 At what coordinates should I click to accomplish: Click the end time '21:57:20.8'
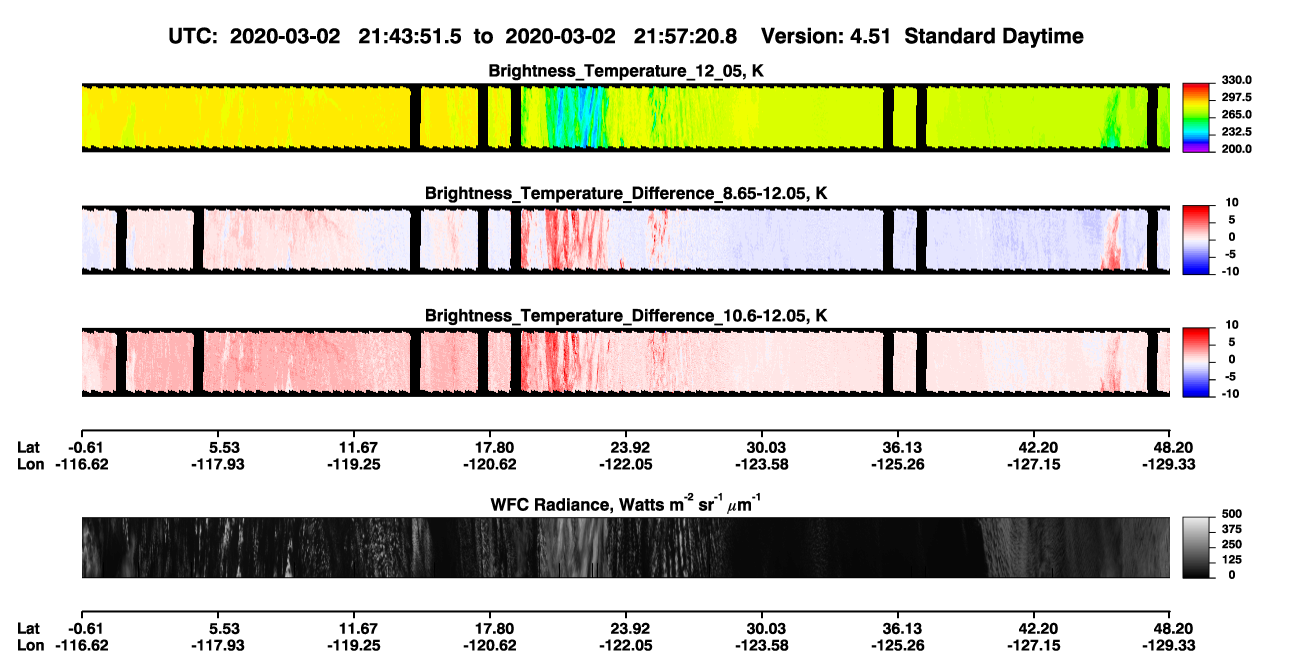pos(686,36)
